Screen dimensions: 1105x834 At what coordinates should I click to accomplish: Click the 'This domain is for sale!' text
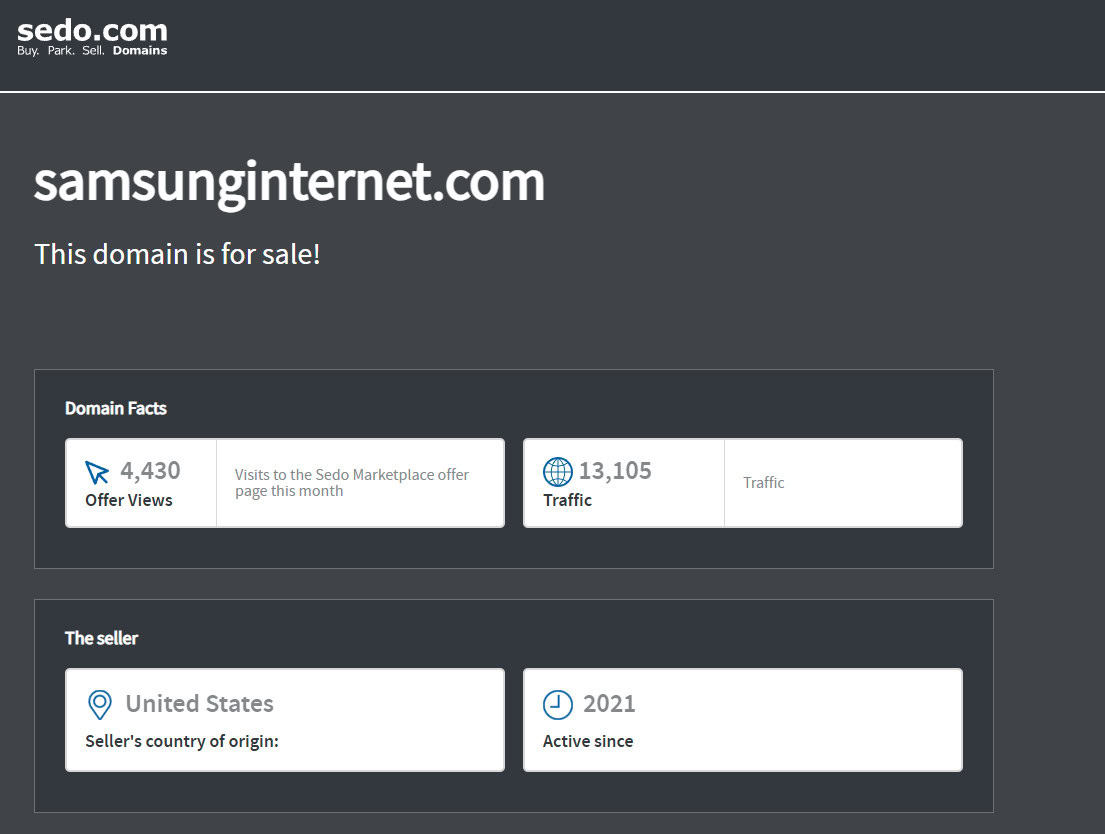click(x=177, y=254)
